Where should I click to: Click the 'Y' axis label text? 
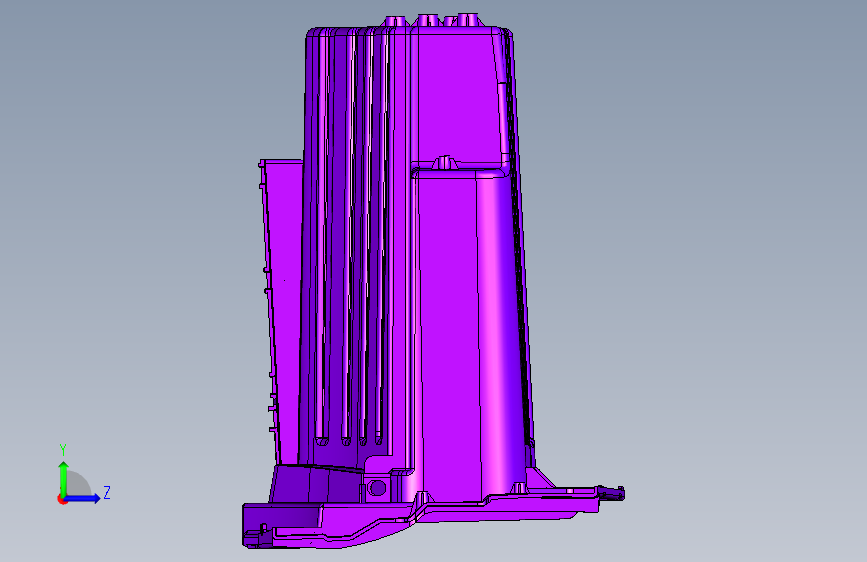[63, 450]
